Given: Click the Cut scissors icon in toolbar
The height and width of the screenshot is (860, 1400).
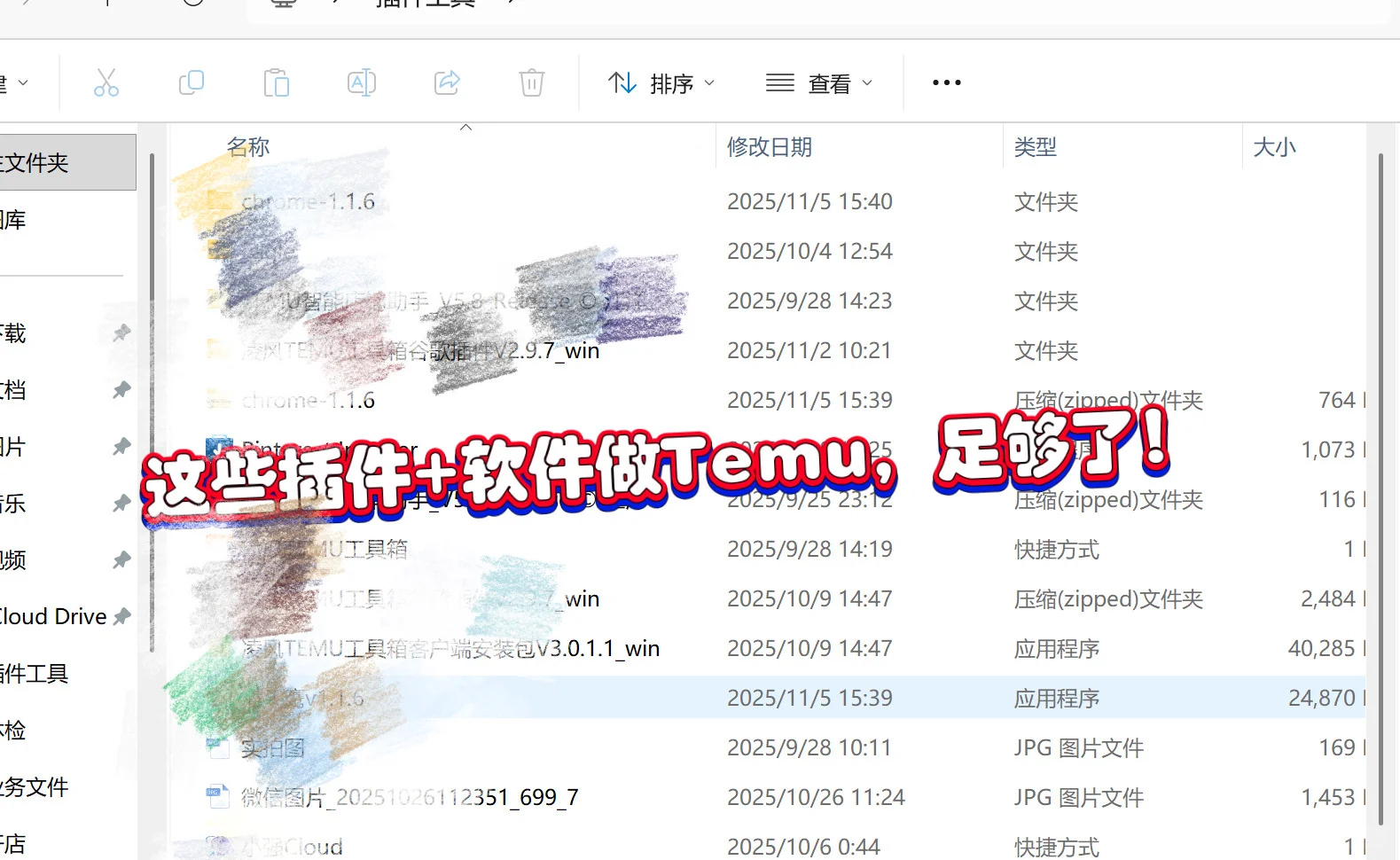Looking at the screenshot, I should pyautogui.click(x=106, y=82).
